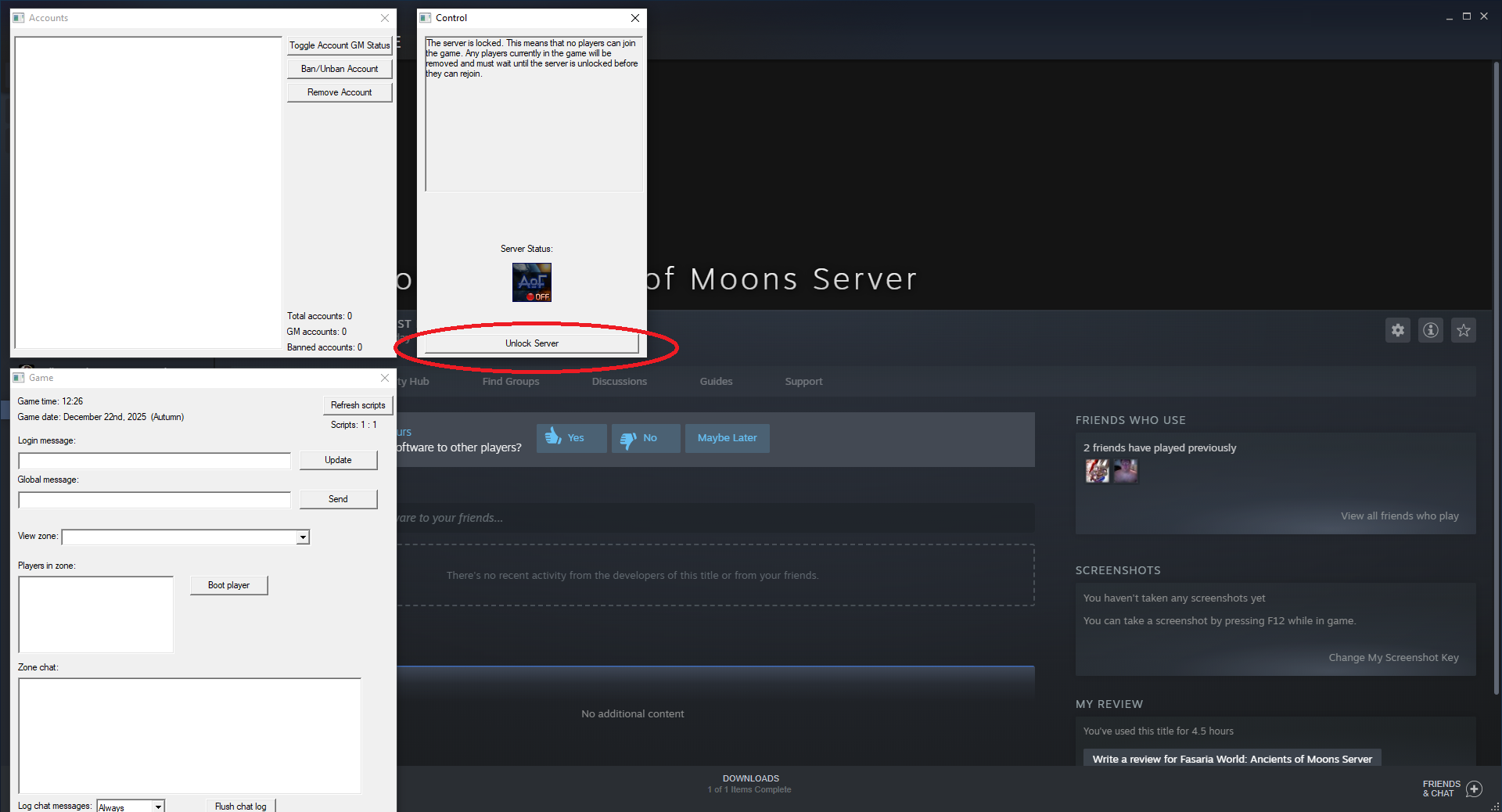Viewport: 1502px width, 812px height.
Task: Focus the Login message input field
Action: point(155,461)
